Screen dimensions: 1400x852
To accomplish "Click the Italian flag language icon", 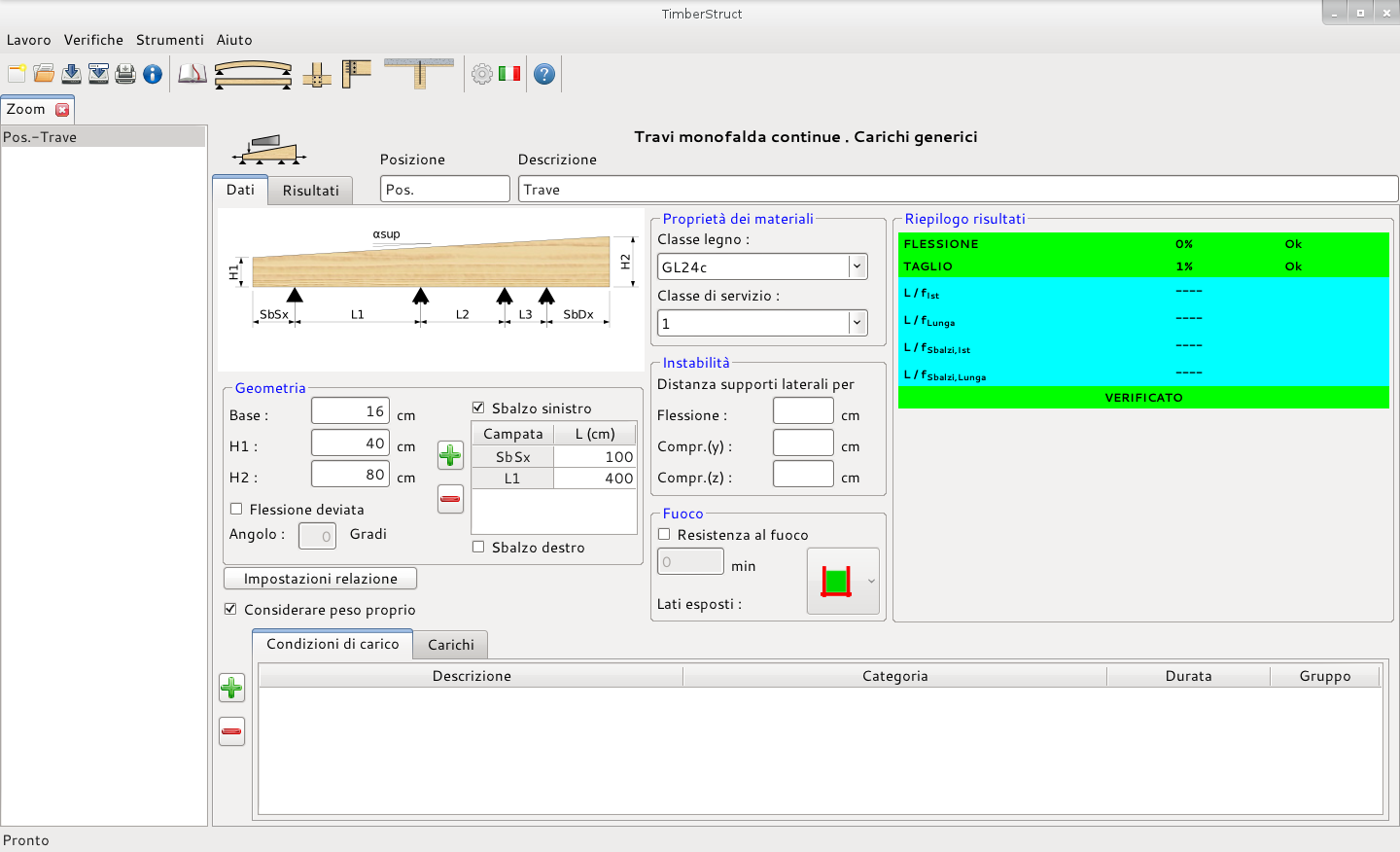I will pos(509,74).
